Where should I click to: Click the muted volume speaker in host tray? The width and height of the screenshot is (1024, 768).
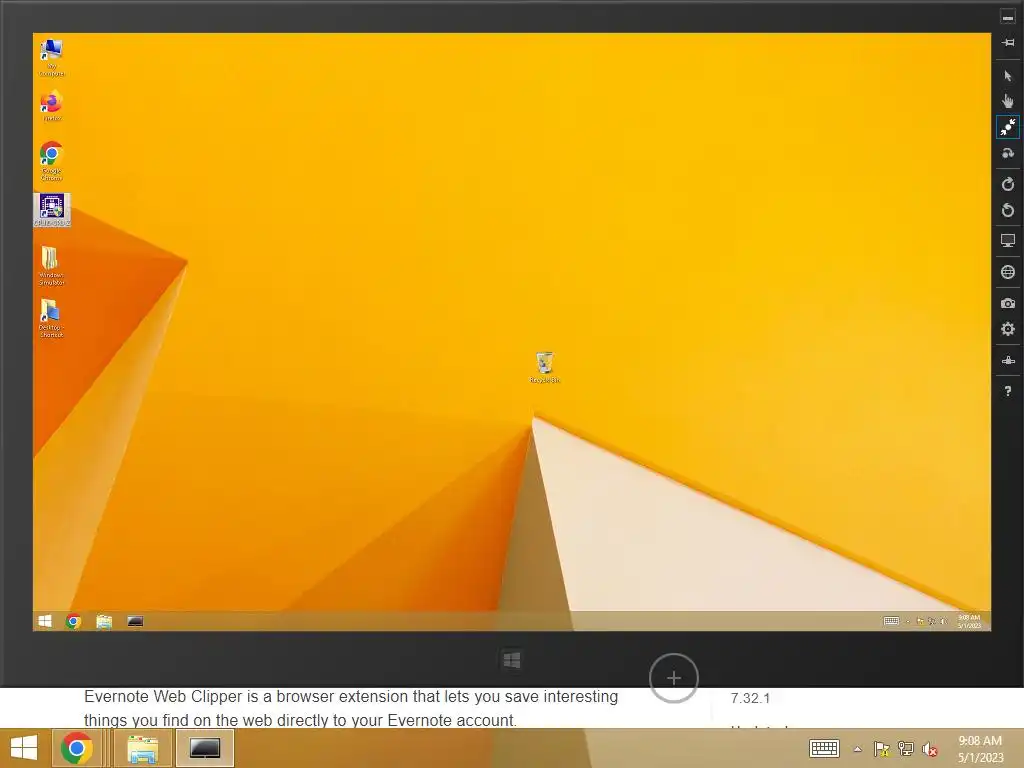(929, 749)
